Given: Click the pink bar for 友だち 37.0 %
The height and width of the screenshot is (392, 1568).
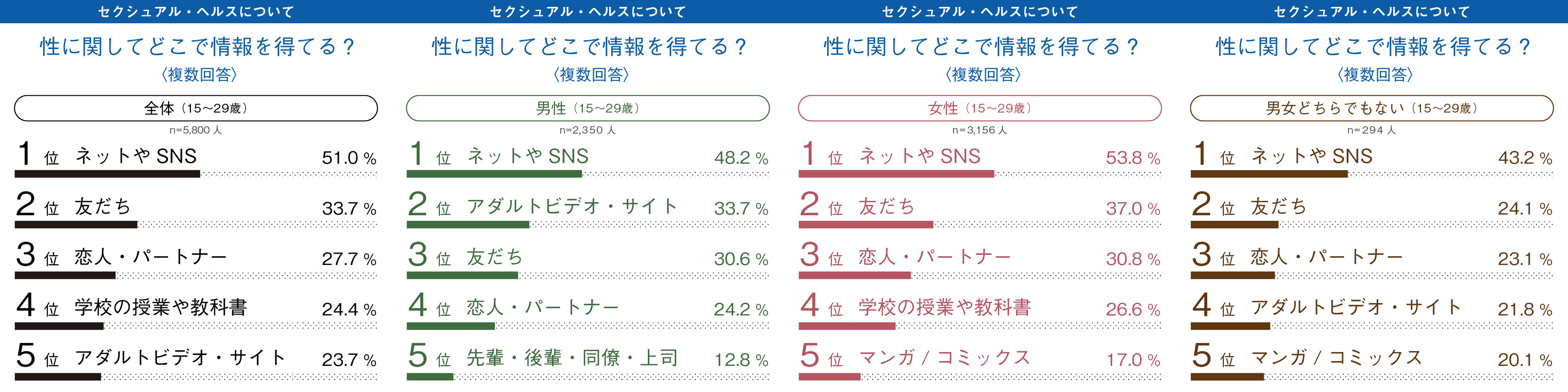Looking at the screenshot, I should tap(866, 225).
